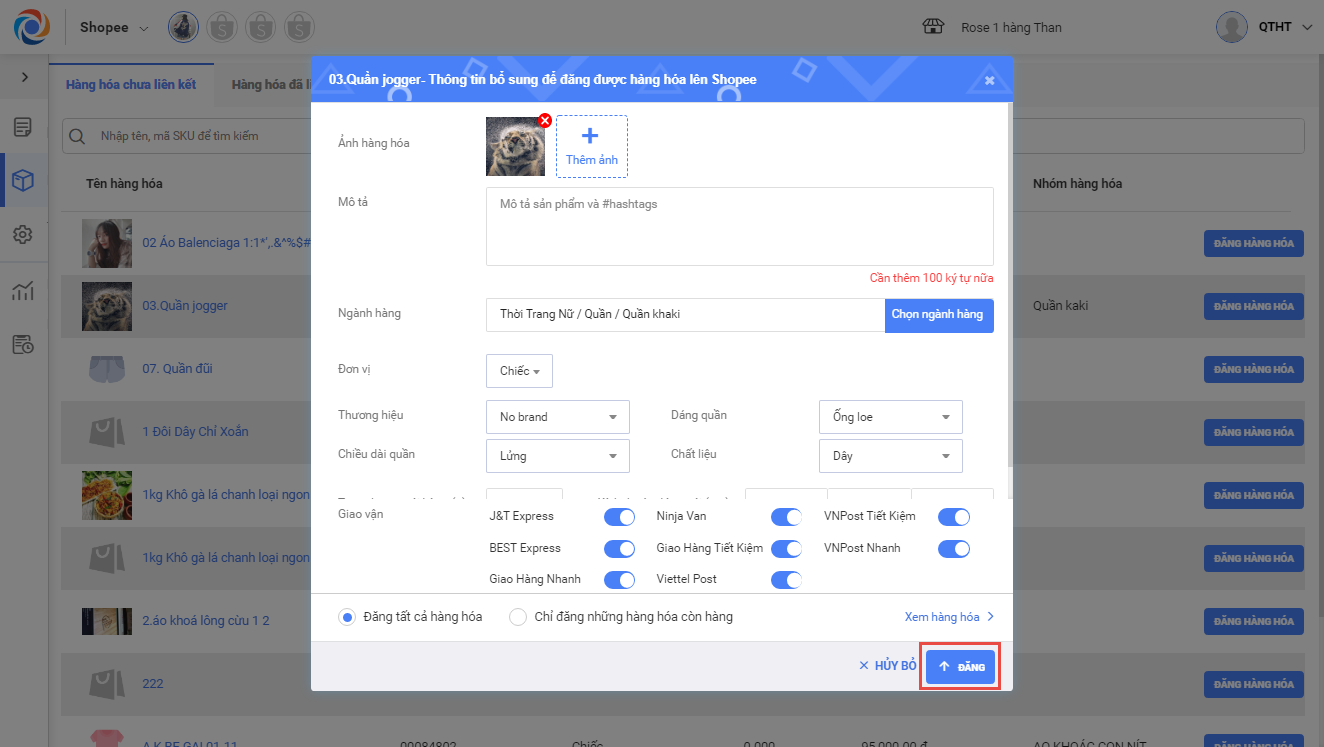The width and height of the screenshot is (1324, 747).
Task: Open the reports chart icon in sidebar
Action: pyautogui.click(x=23, y=291)
